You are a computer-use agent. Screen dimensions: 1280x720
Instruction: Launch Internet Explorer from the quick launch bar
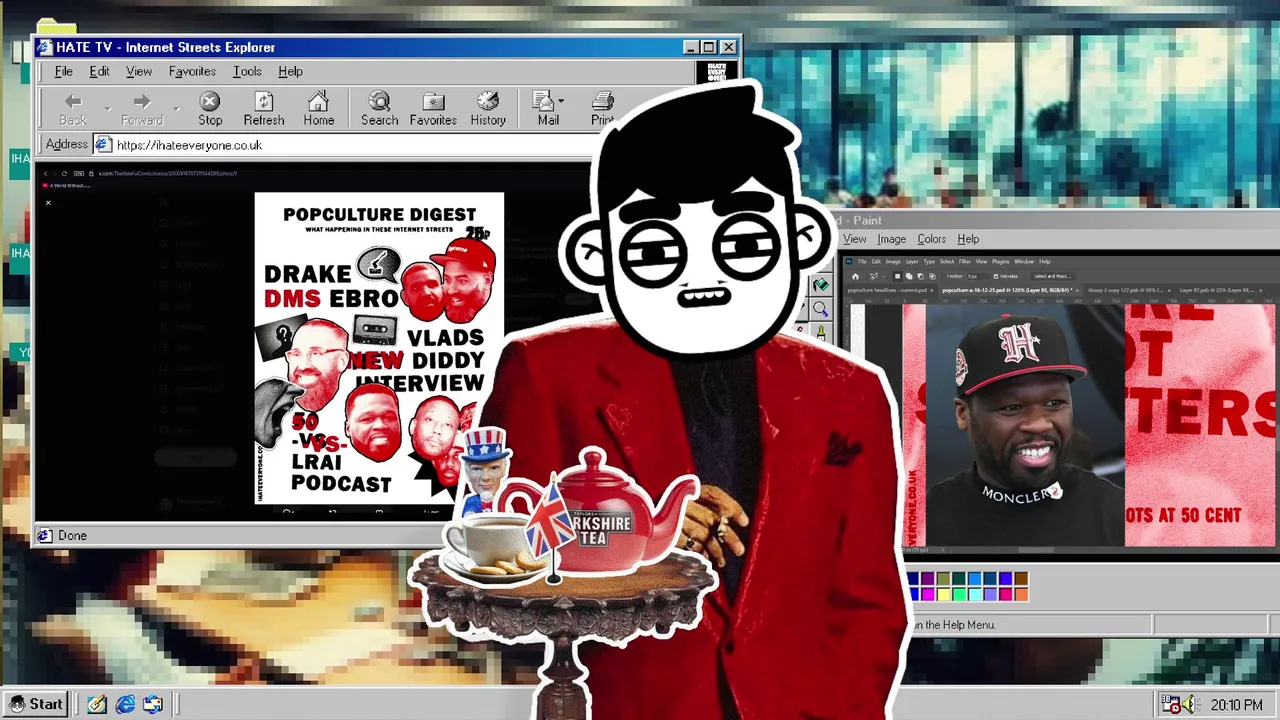tap(125, 705)
